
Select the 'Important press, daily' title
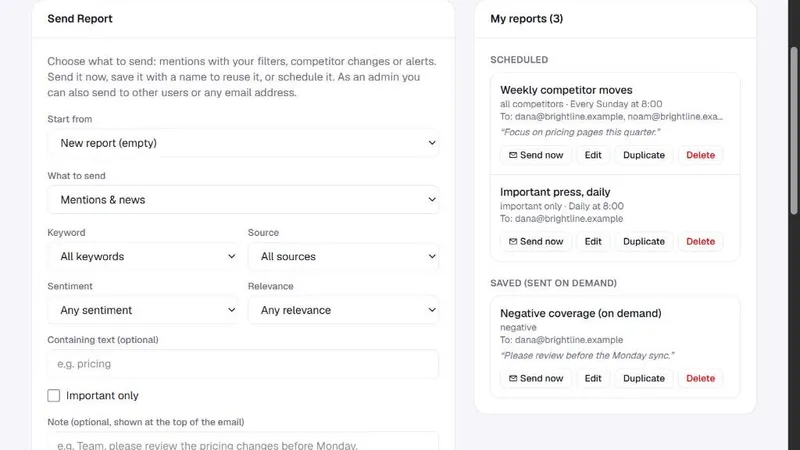coord(555,192)
